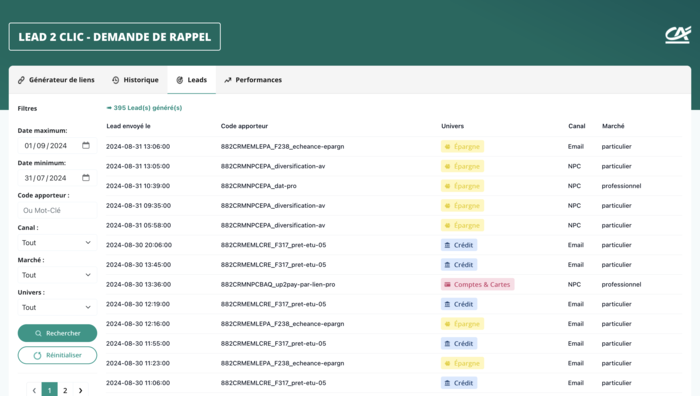Click the Canal column header

pyautogui.click(x=576, y=126)
